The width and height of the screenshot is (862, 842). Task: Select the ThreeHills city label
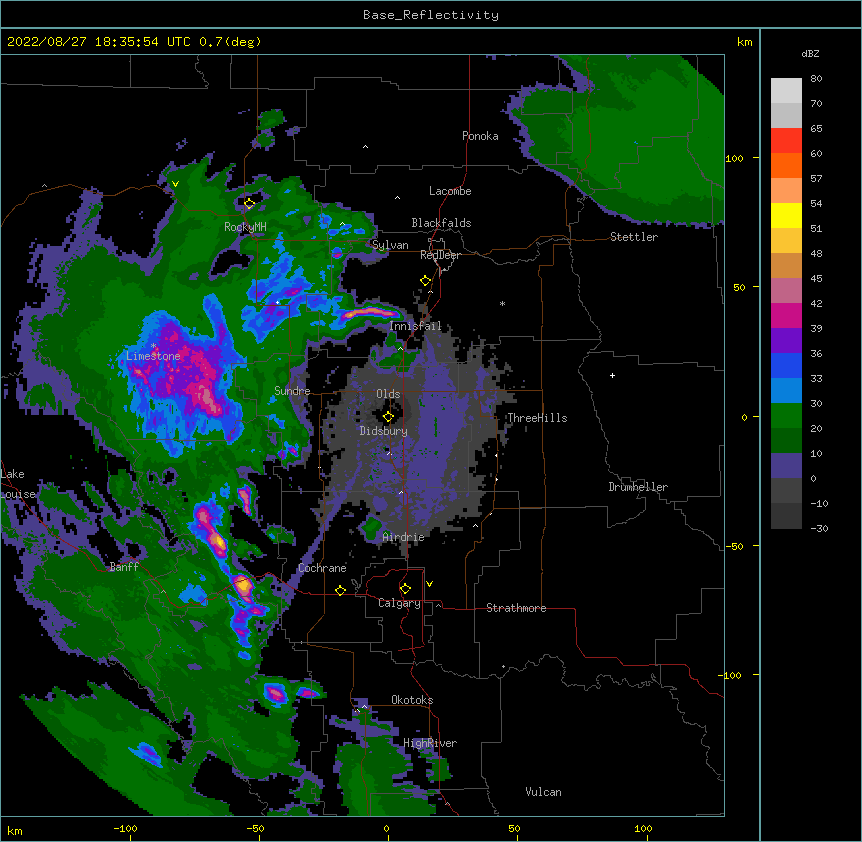[x=537, y=418]
